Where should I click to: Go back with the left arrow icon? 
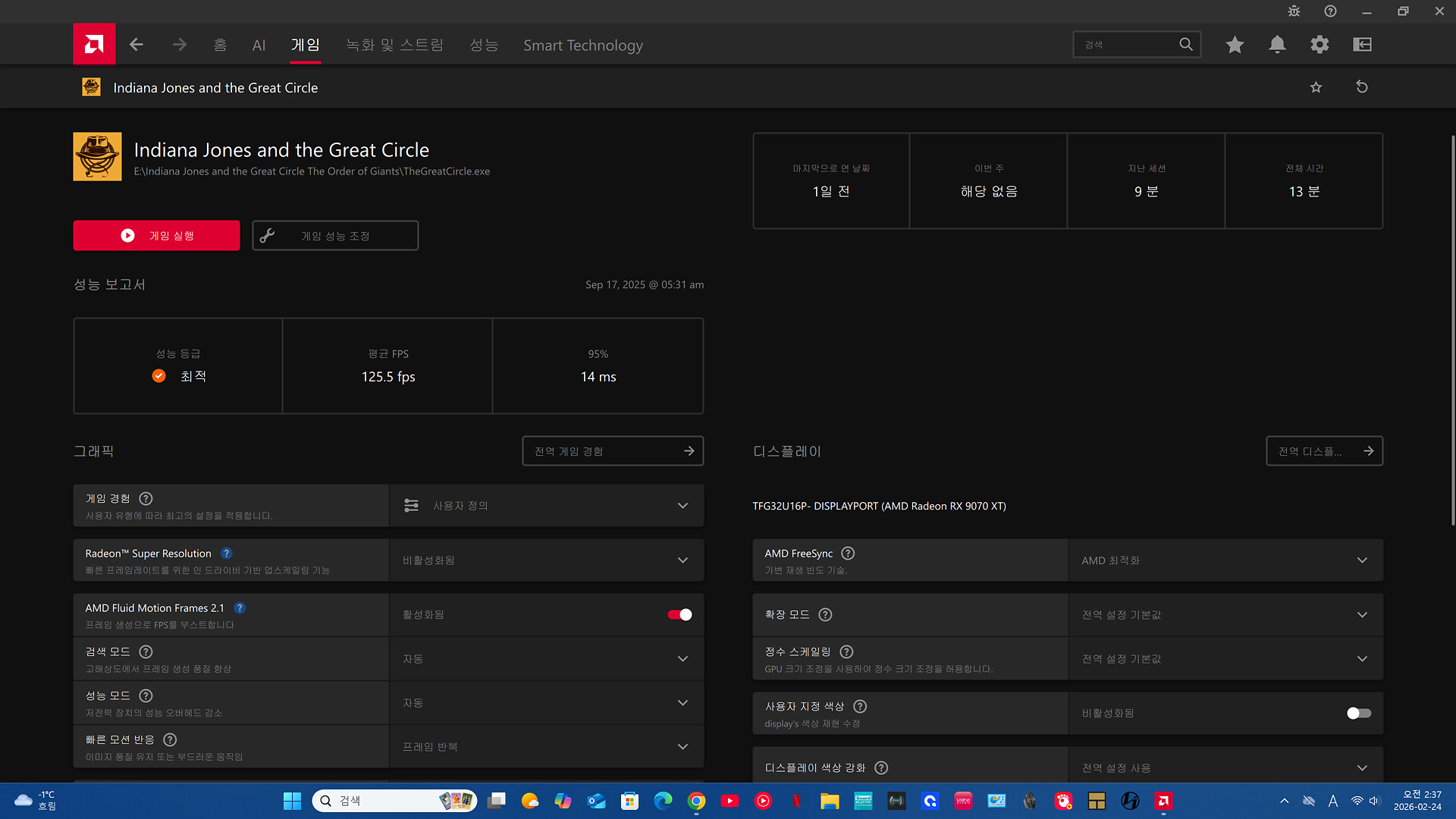(x=136, y=45)
